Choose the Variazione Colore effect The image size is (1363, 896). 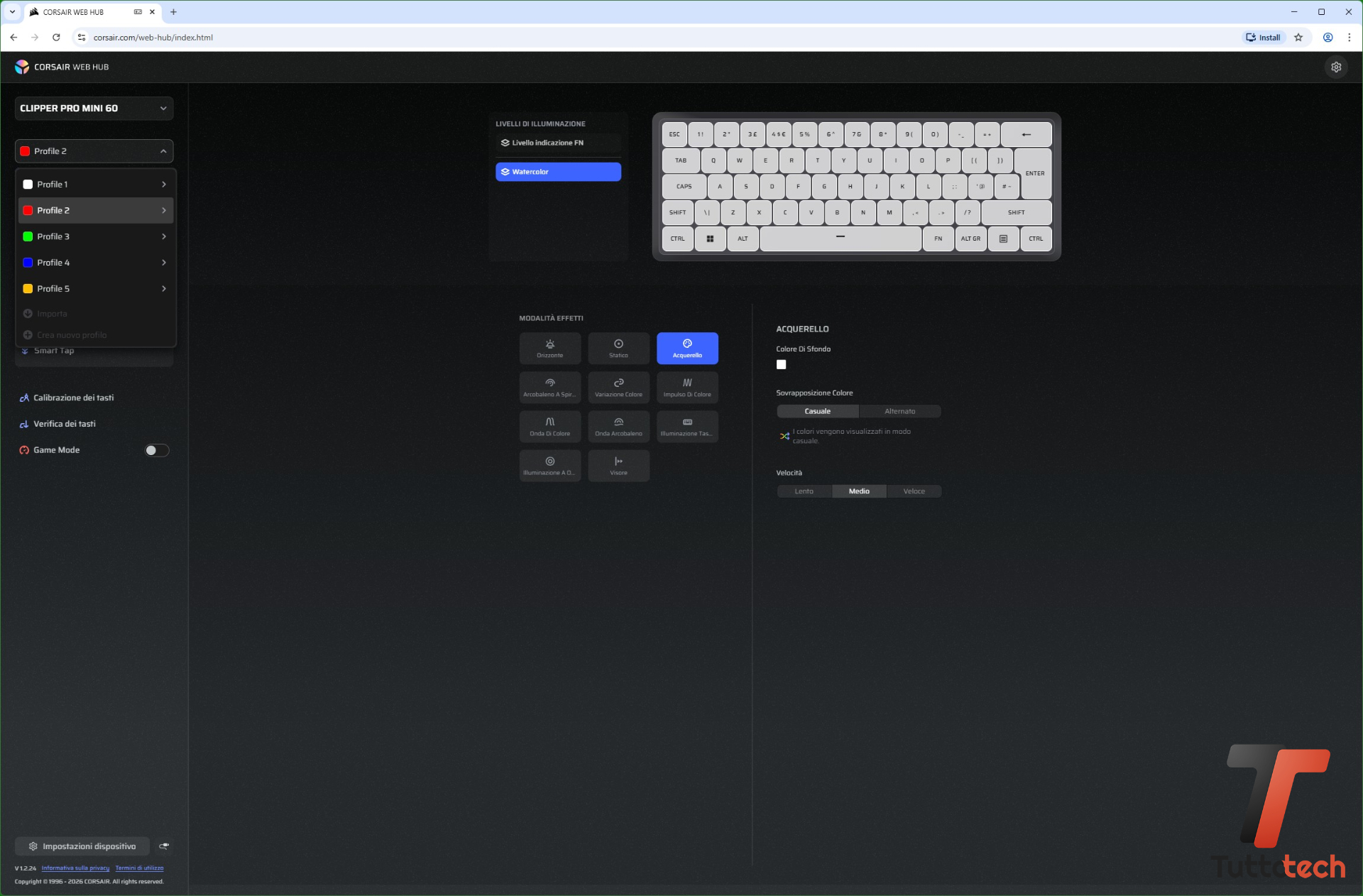tap(618, 387)
